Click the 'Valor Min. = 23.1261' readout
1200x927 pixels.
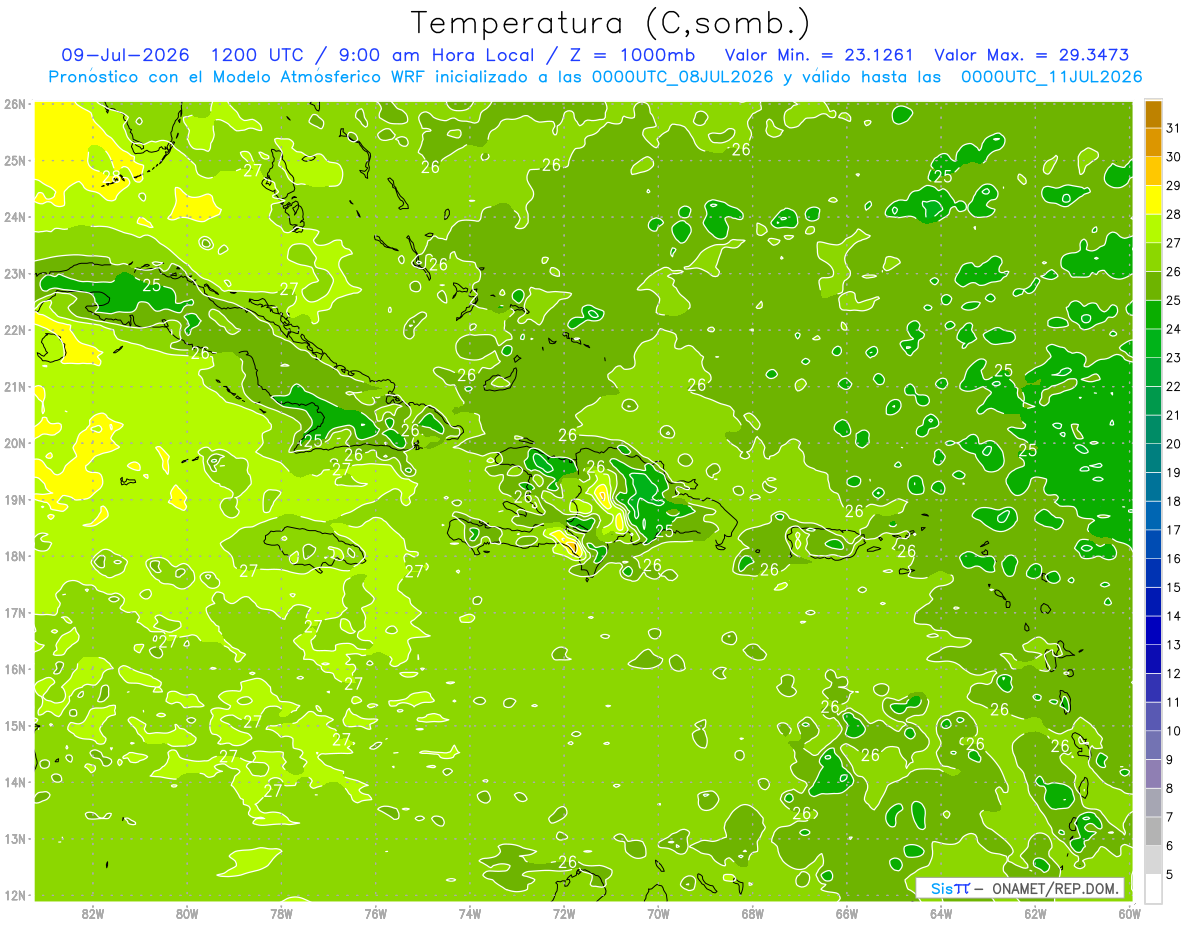pyautogui.click(x=821, y=55)
